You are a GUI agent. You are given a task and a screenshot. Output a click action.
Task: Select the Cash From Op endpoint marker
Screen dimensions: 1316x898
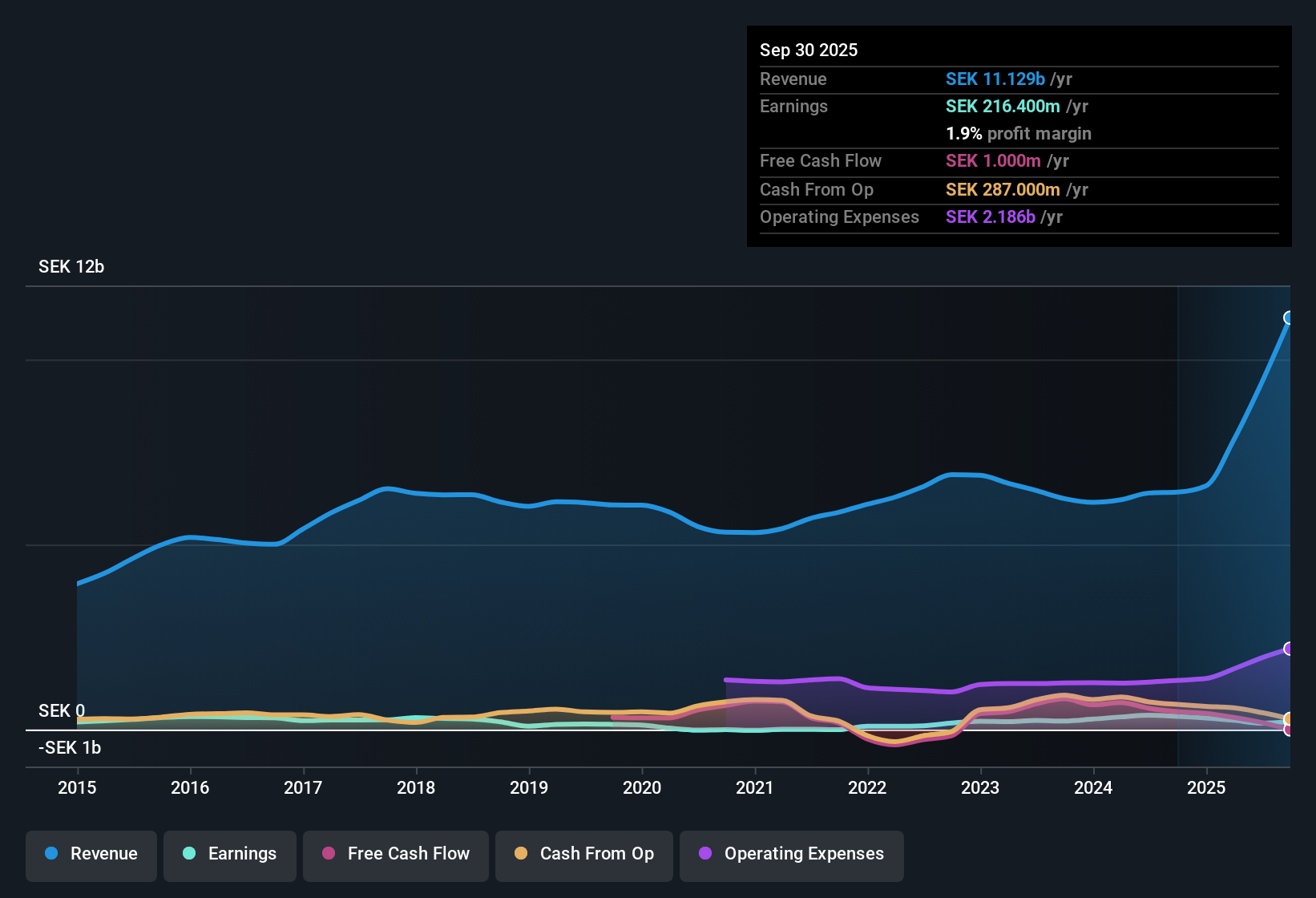pos(1289,718)
